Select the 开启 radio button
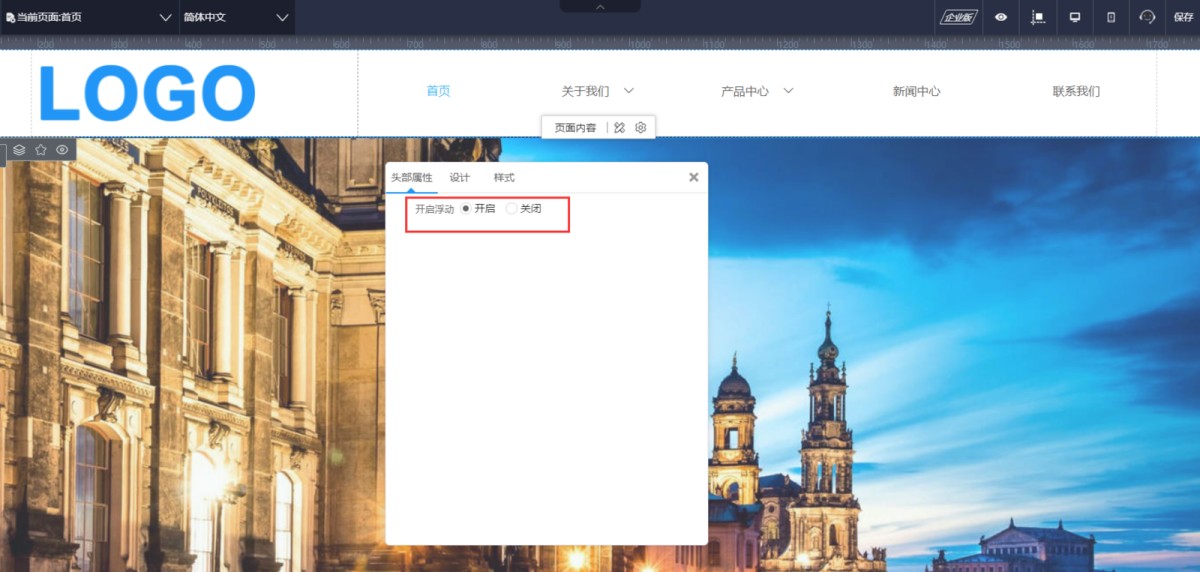Viewport: 1200px width, 572px height. [466, 209]
